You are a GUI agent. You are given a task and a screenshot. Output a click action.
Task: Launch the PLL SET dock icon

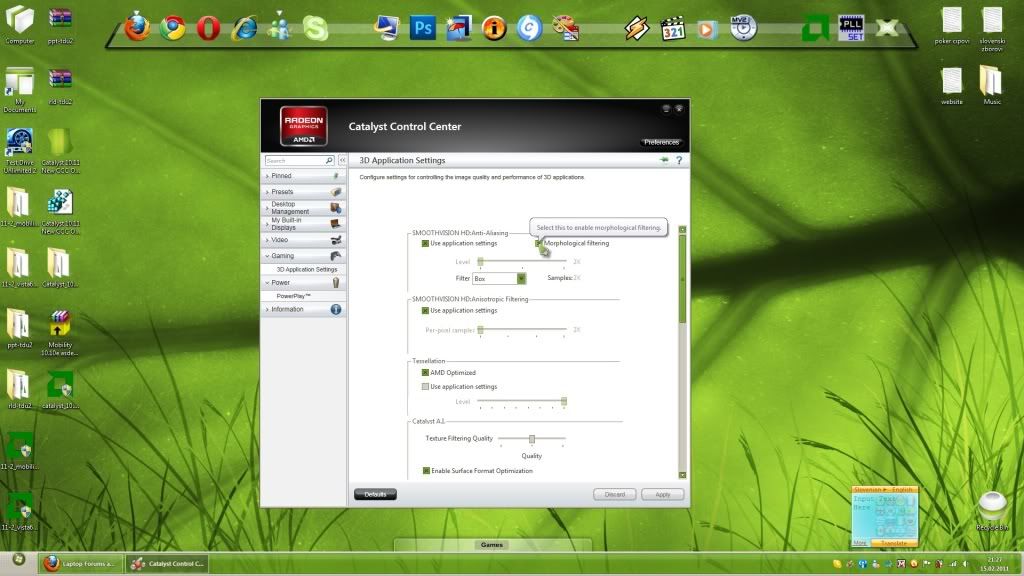[851, 28]
